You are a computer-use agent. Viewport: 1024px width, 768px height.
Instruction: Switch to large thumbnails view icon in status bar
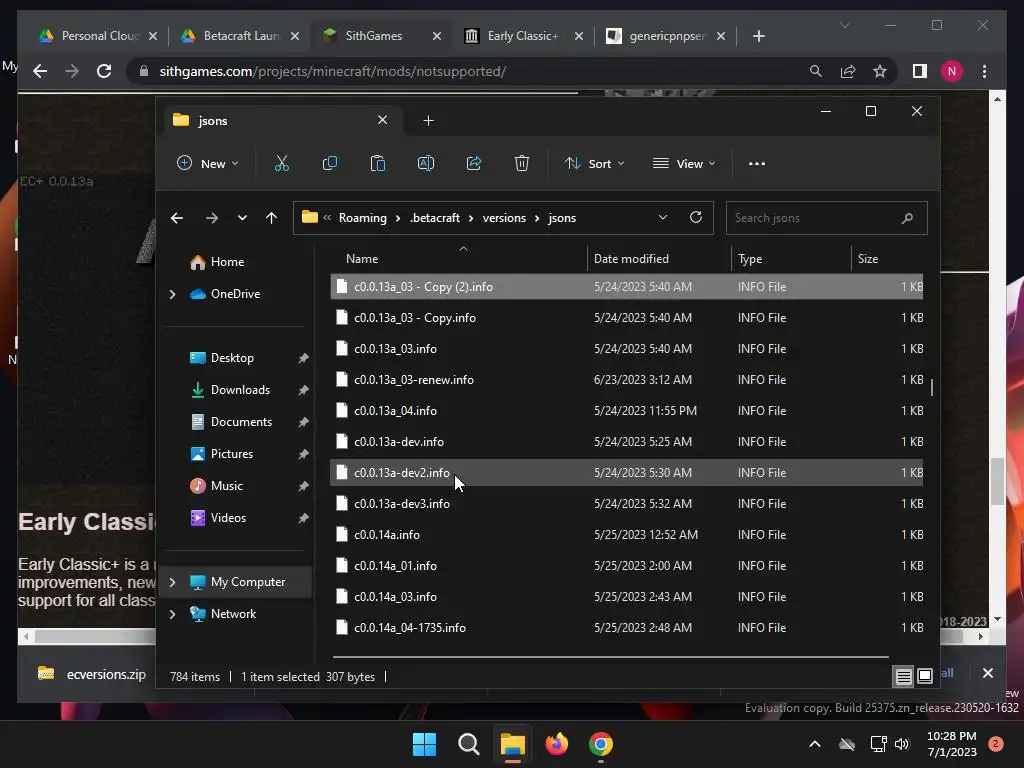pos(925,677)
